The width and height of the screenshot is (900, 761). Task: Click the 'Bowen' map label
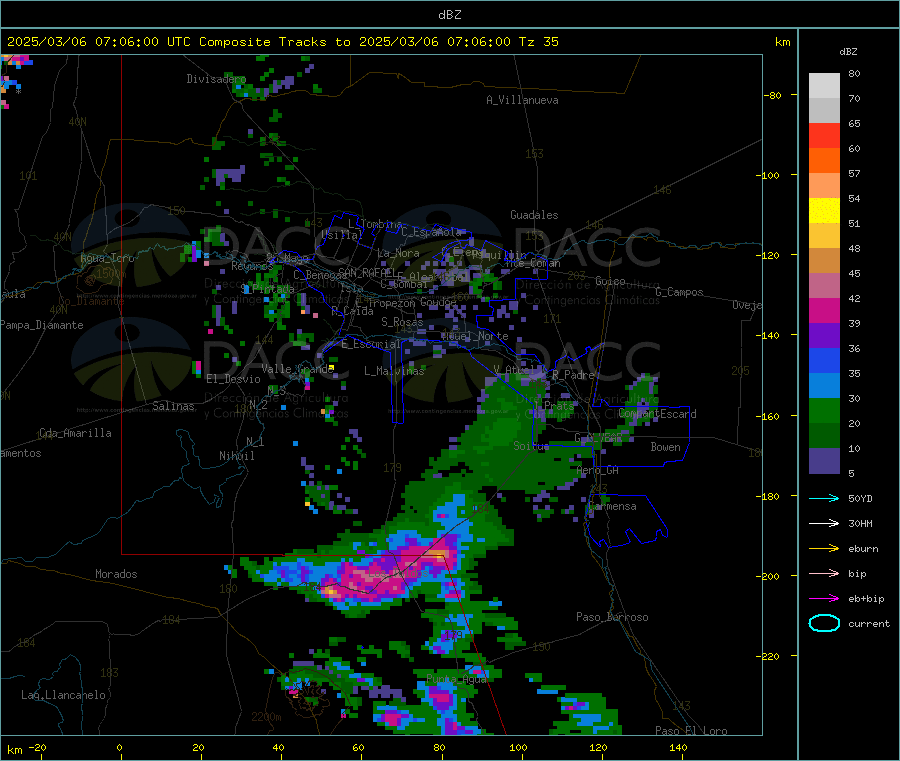tap(665, 447)
